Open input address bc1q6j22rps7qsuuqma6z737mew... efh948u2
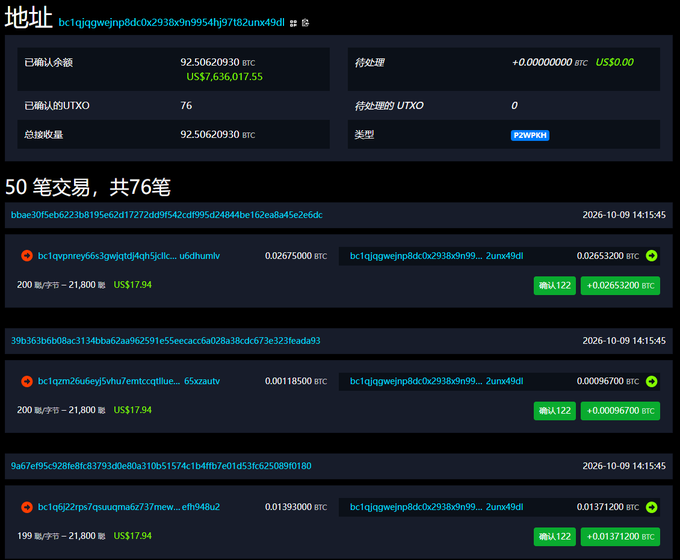This screenshot has width=680, height=560. [x=129, y=507]
